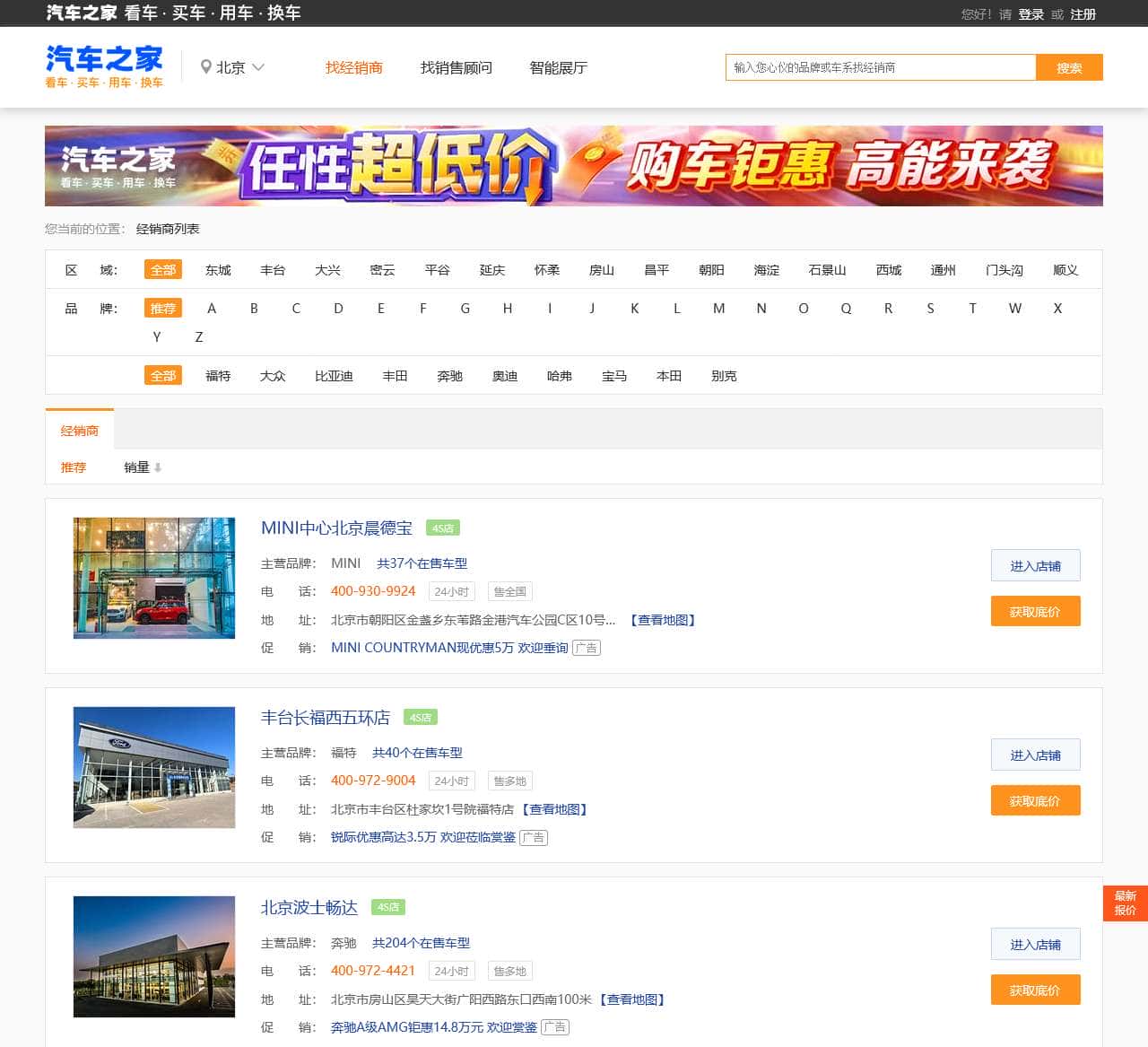
Task: Open 锐际优惠高达3.5万 promotion link
Action: pos(423,837)
